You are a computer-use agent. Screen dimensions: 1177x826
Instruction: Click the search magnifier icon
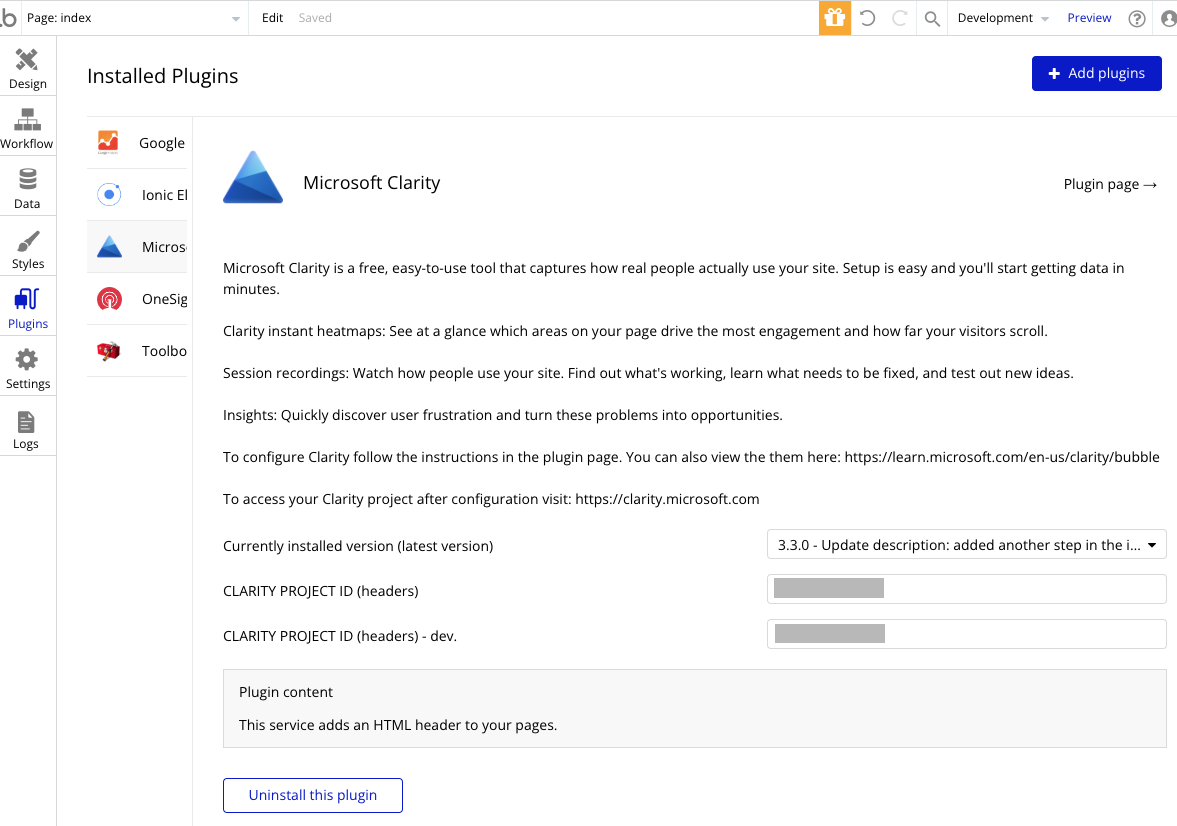[x=932, y=19]
